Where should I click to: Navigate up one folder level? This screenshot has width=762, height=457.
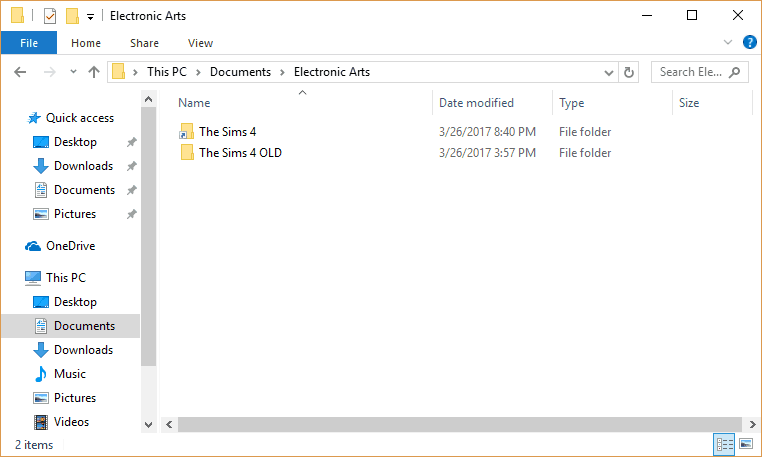click(94, 72)
